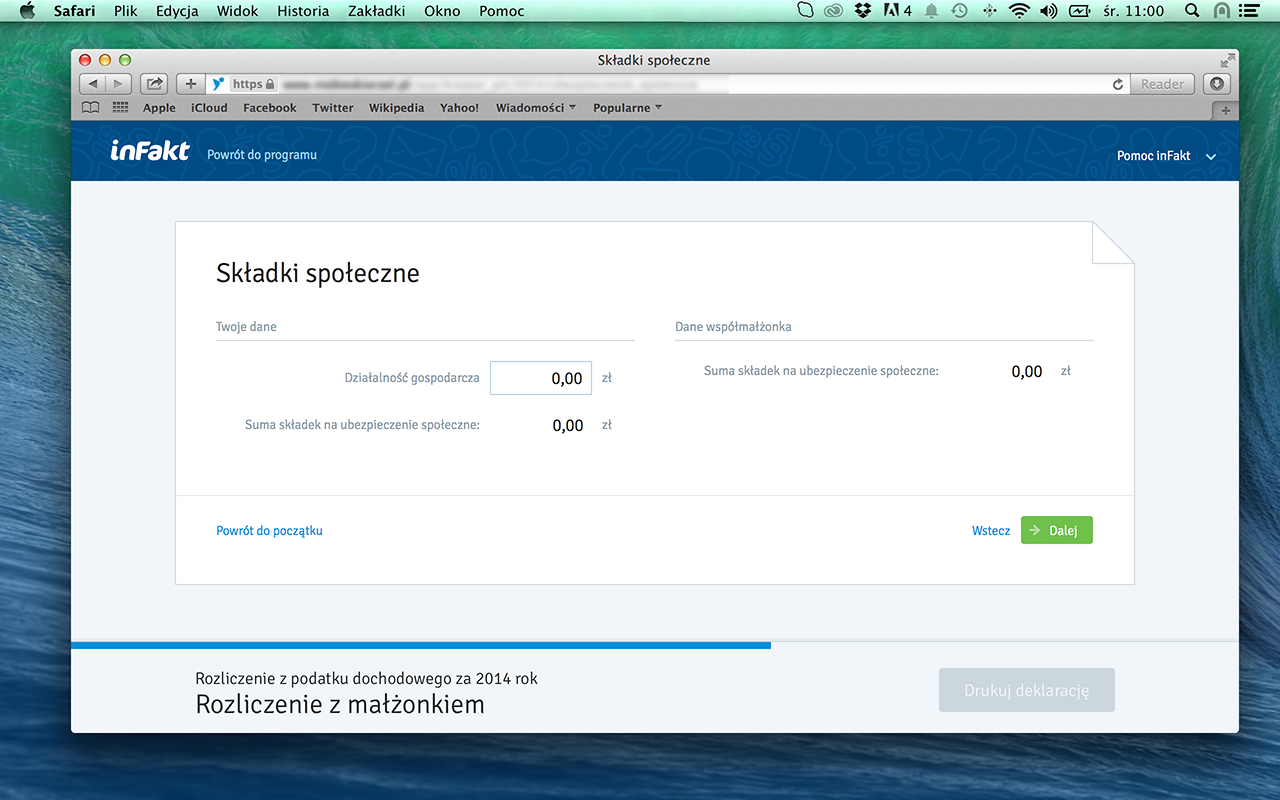
Task: Open the Yahoo! bookmark
Action: (x=459, y=108)
